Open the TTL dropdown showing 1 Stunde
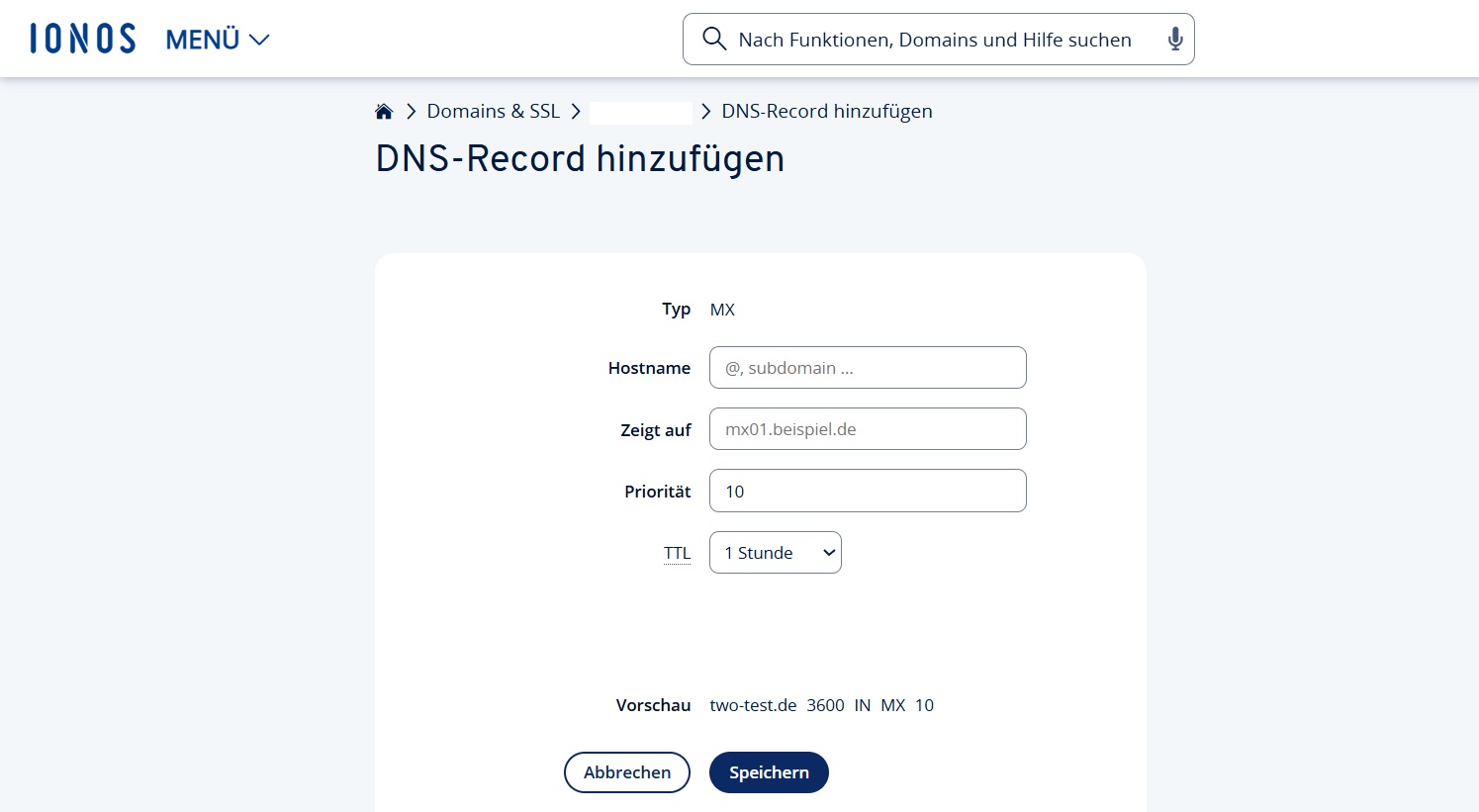 [x=776, y=553]
